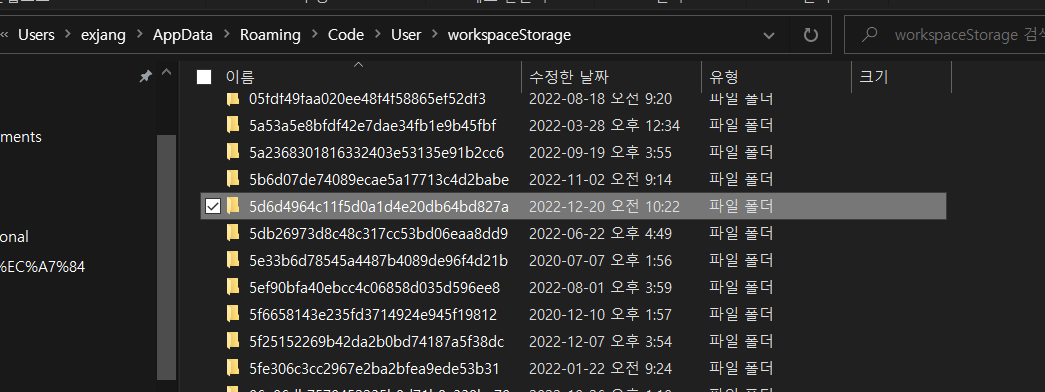
Task: Click folder icon of 5a53a5e8bfdf42e7dae34fb1e9b45fbf
Action: (233, 125)
